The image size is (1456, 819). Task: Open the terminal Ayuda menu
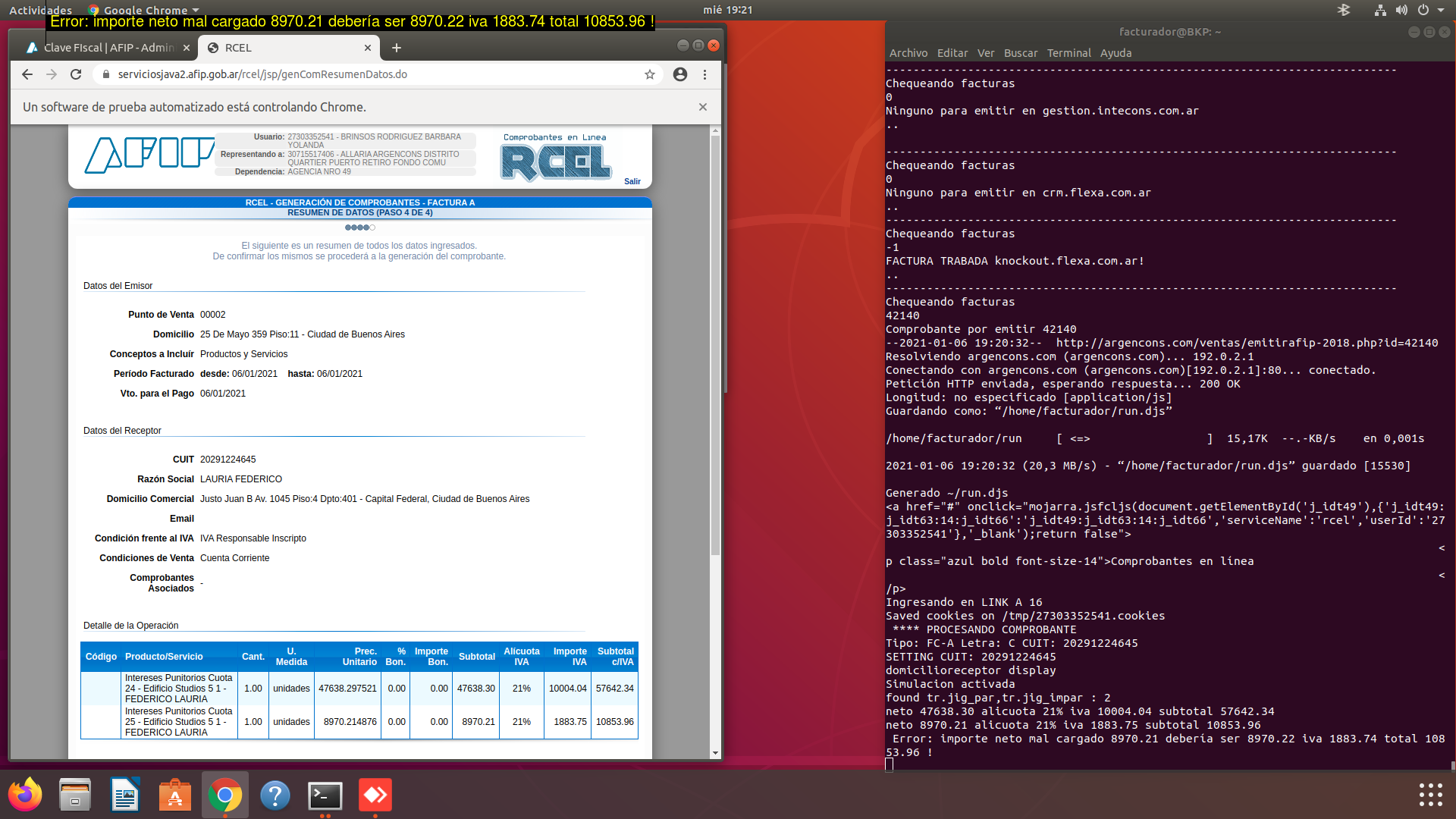(x=1116, y=53)
